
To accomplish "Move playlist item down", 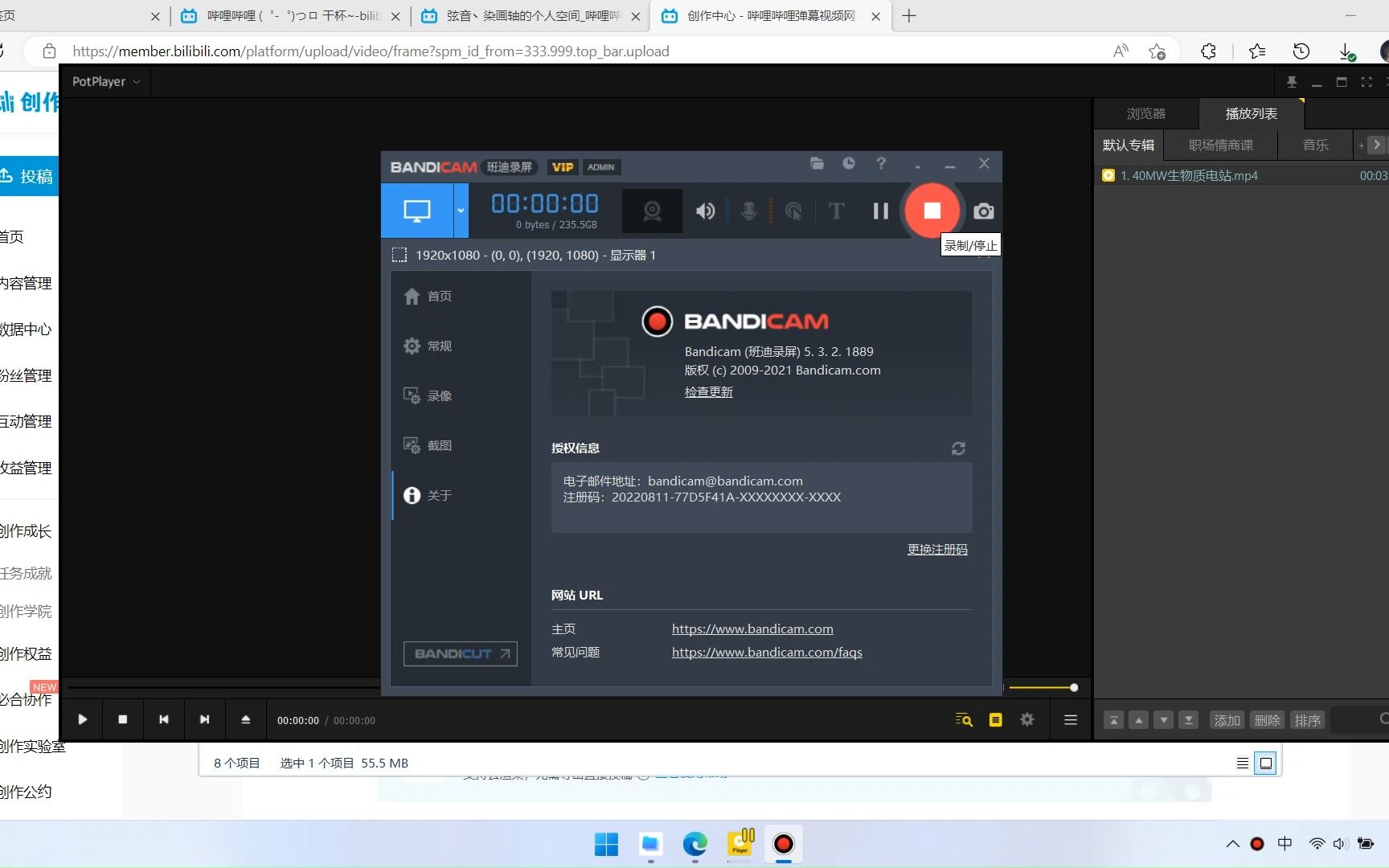I will [1164, 720].
